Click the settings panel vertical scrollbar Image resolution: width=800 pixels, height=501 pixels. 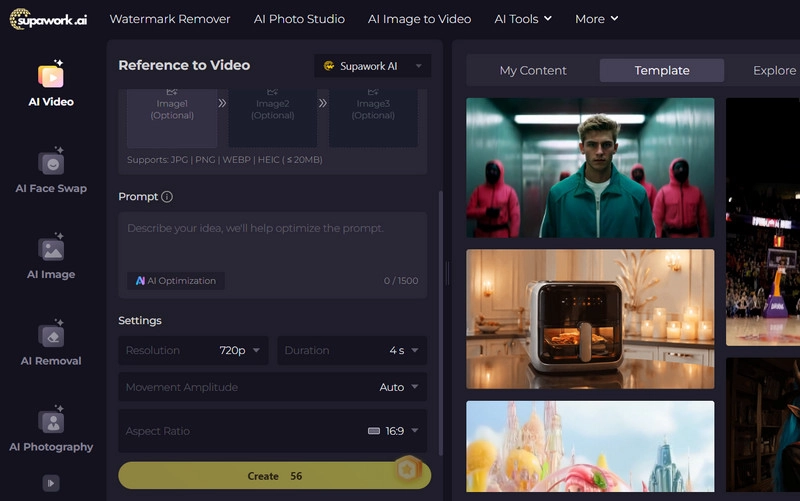pyautogui.click(x=441, y=322)
